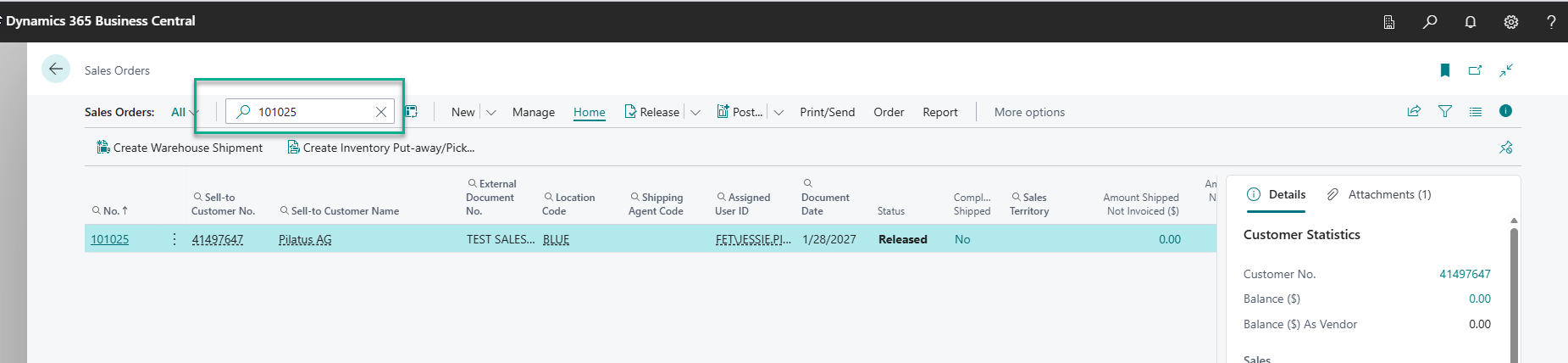Open notifications bell icon
Image resolution: width=1568 pixels, height=363 pixels.
[x=1471, y=22]
